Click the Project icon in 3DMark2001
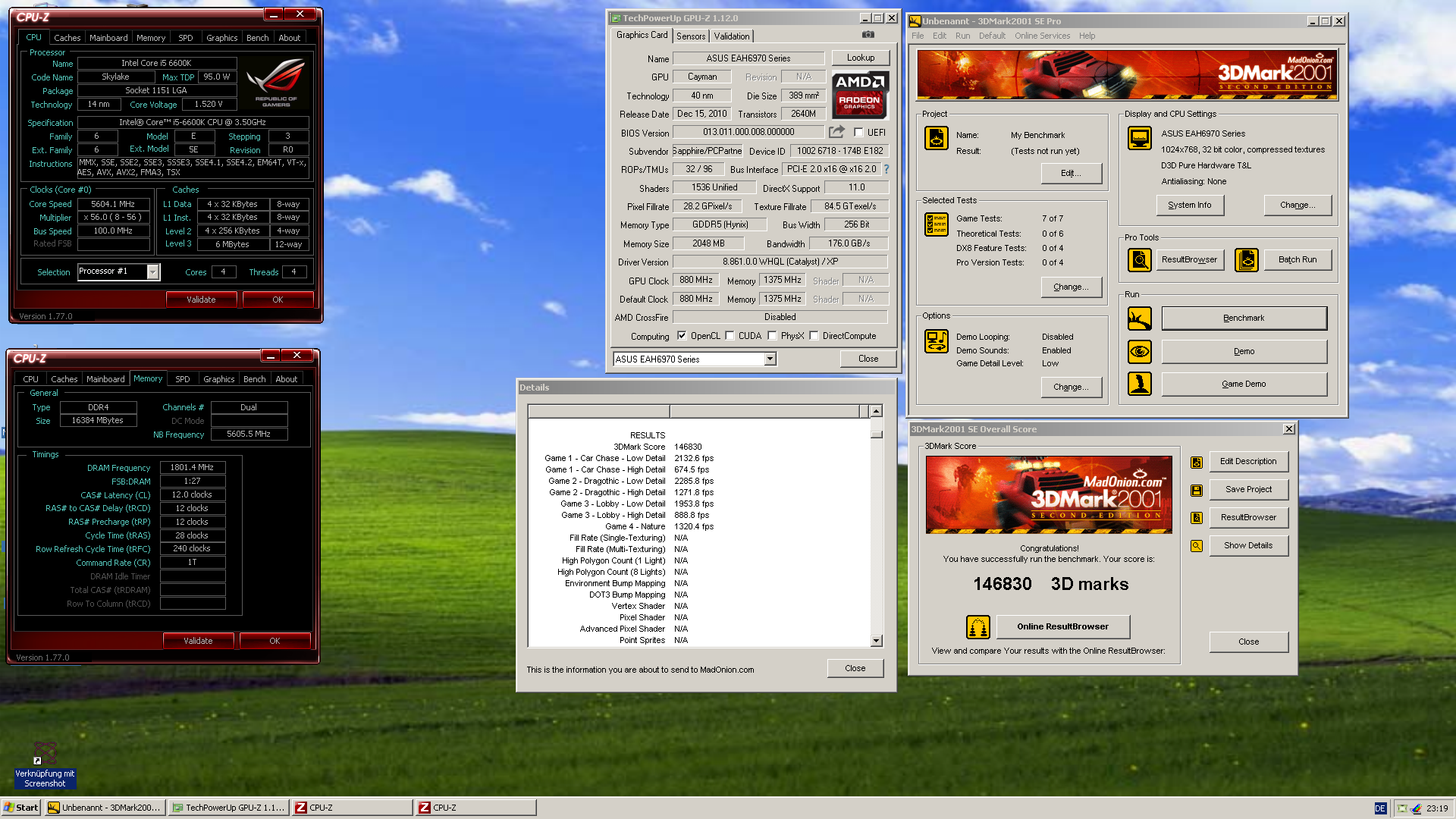Screen dimensions: 1456x819 pos(937,138)
